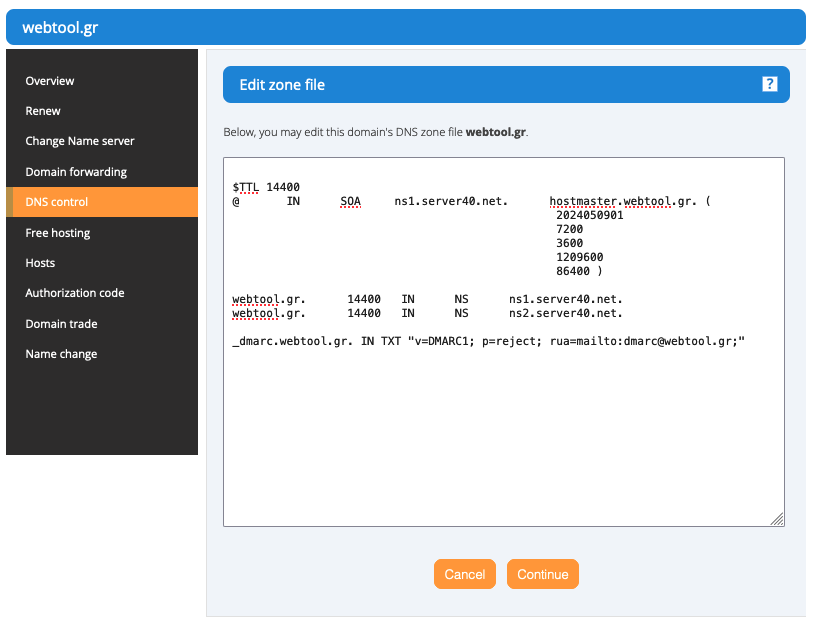The width and height of the screenshot is (815, 625).
Task: Click bold webtool.gr in description
Action: coord(495,132)
